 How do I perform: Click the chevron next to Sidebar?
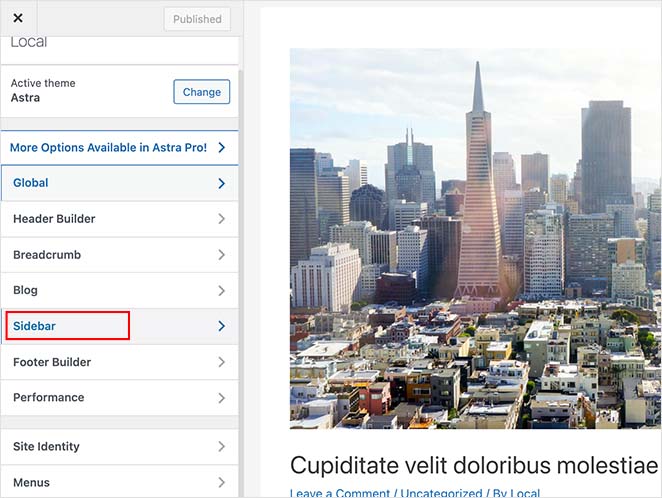point(221,326)
